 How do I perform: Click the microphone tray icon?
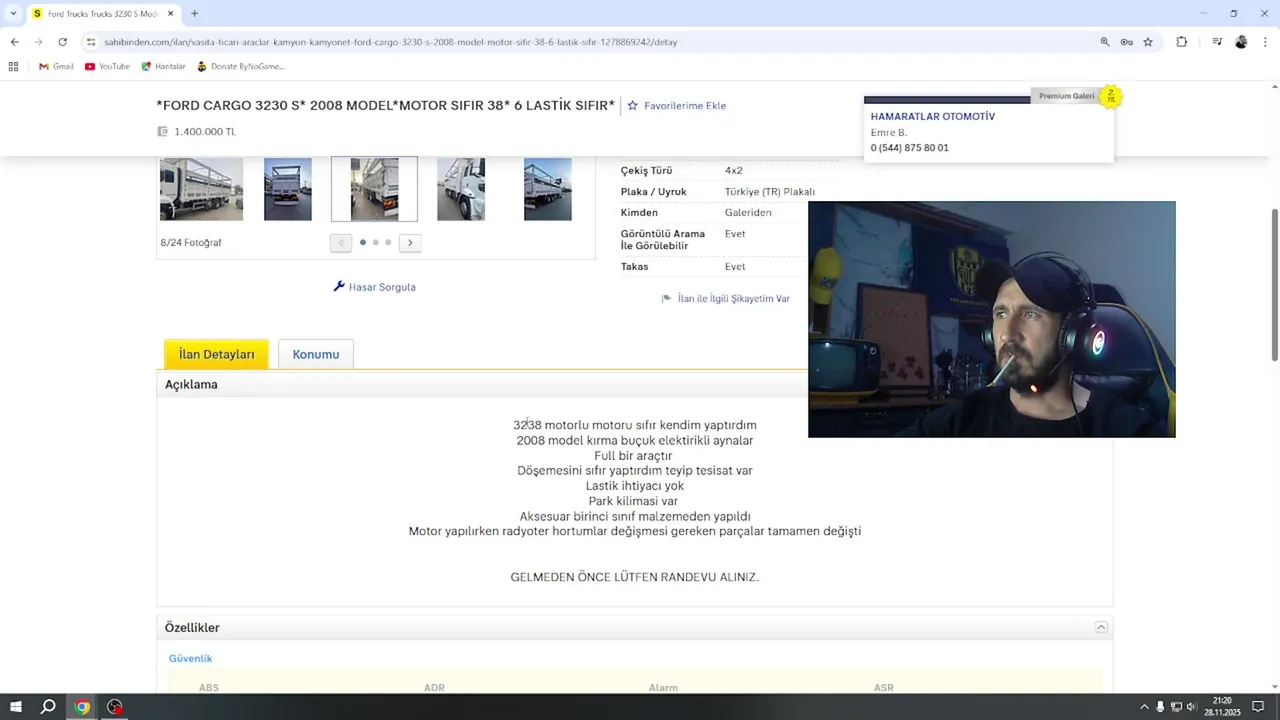click(1160, 707)
